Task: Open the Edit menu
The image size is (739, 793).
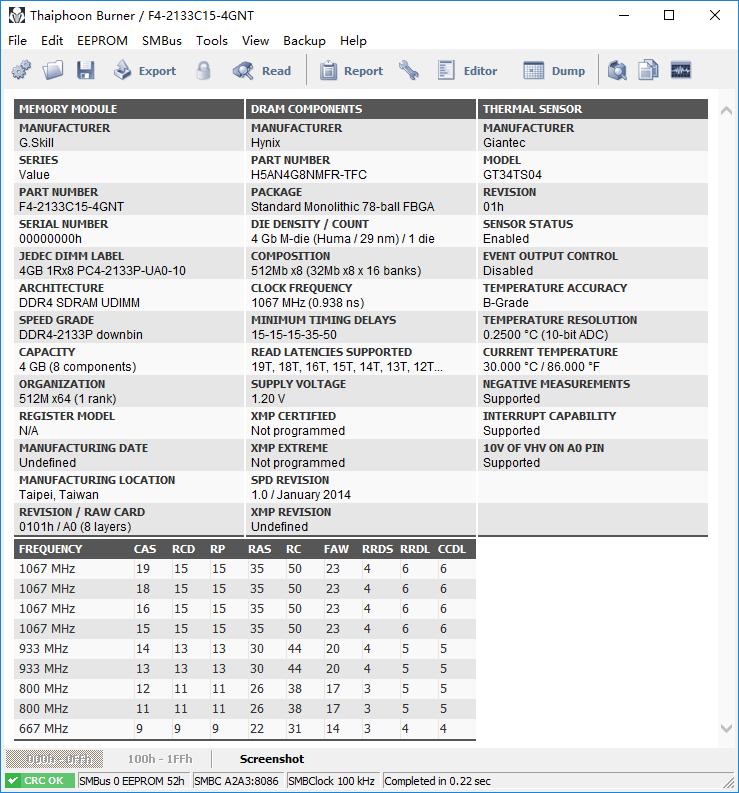Action: (52, 40)
